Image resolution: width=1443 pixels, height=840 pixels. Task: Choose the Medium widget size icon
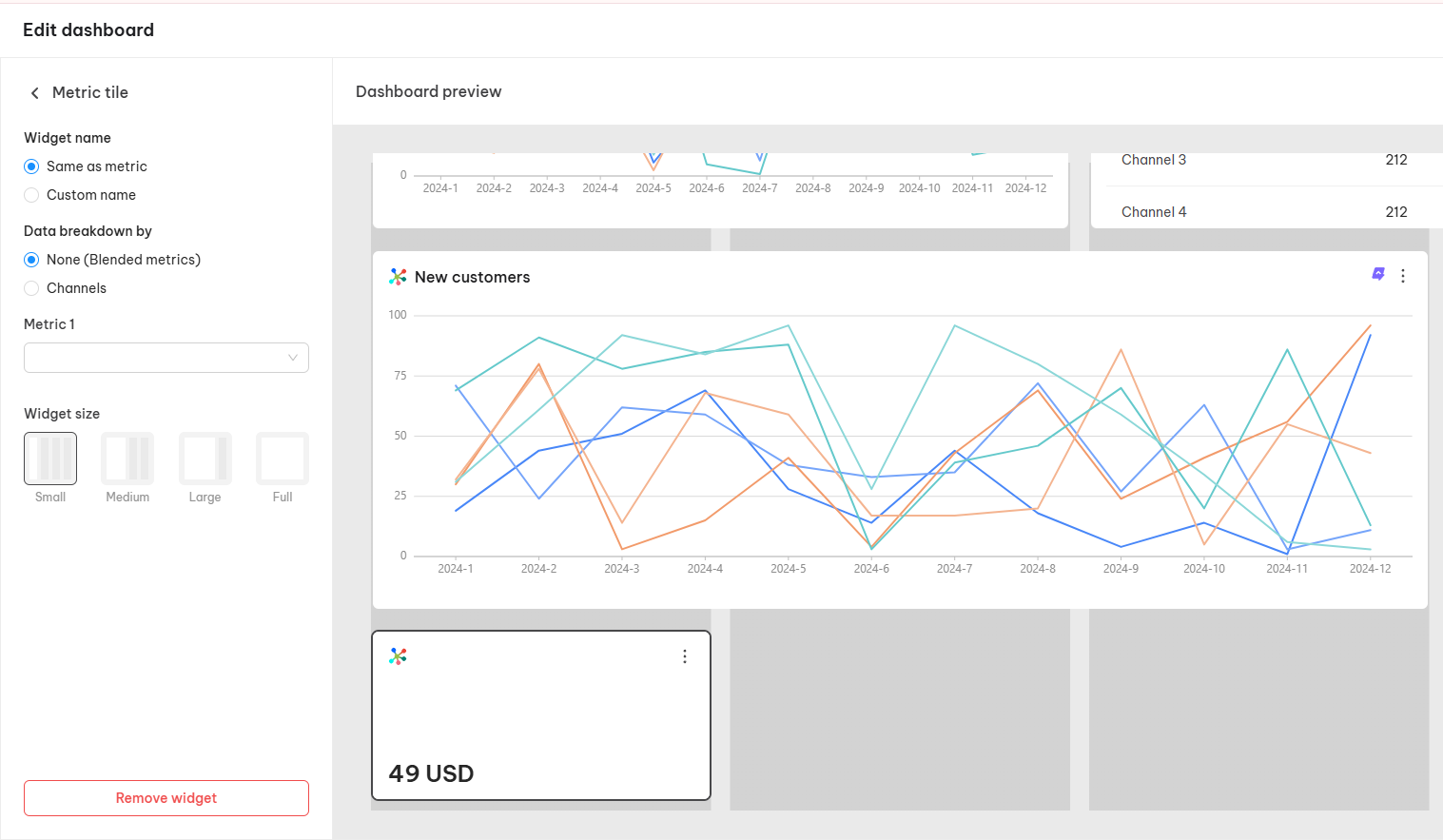(x=127, y=459)
